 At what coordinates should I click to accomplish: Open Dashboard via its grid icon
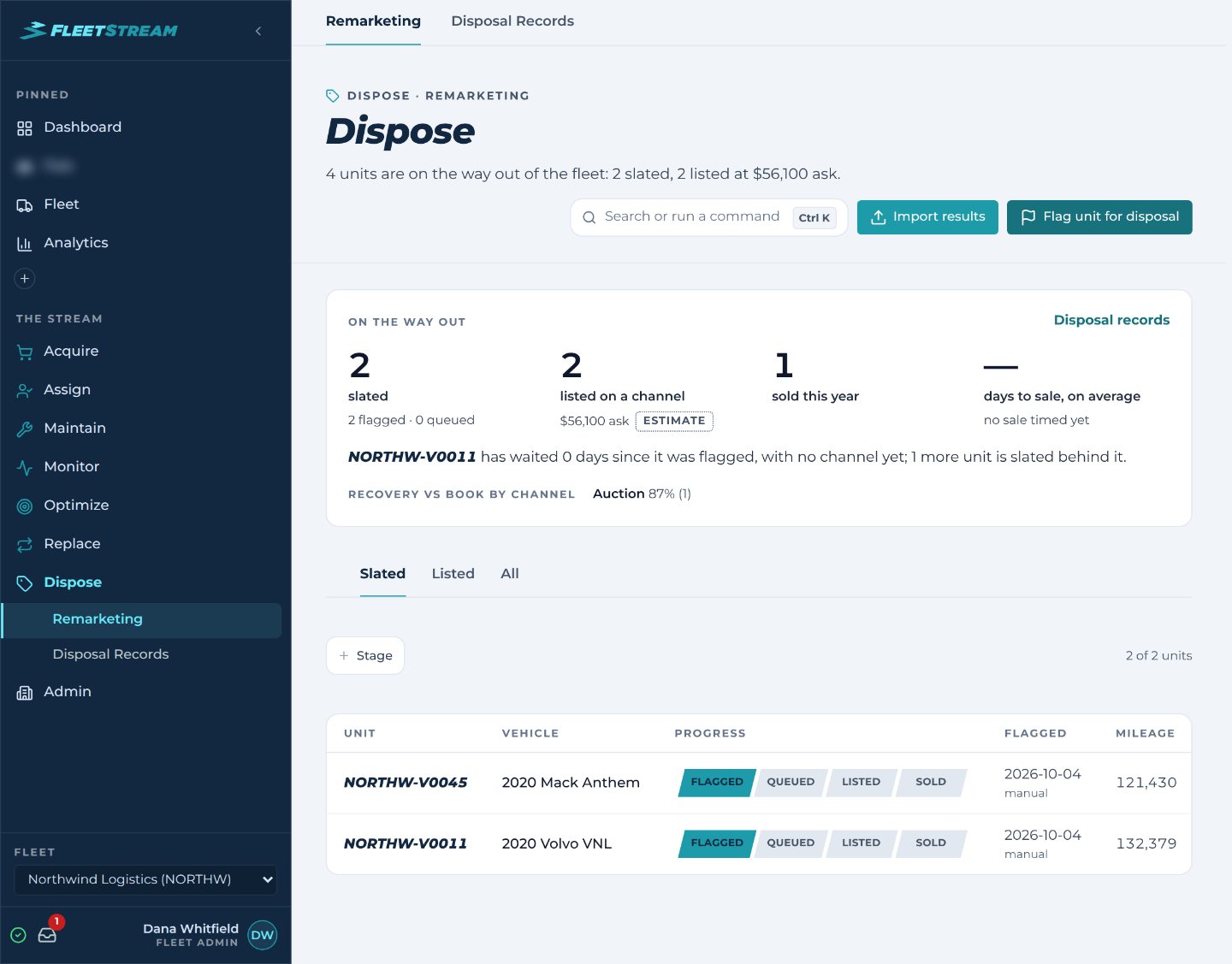click(x=25, y=128)
